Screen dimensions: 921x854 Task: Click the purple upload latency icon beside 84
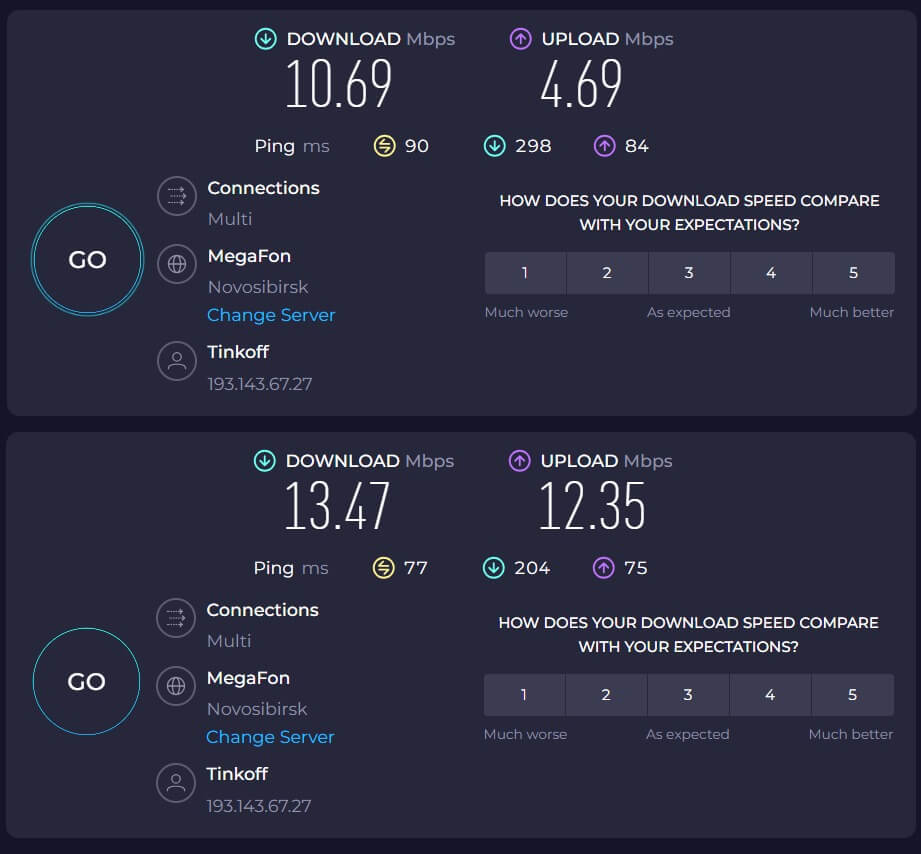(x=604, y=146)
